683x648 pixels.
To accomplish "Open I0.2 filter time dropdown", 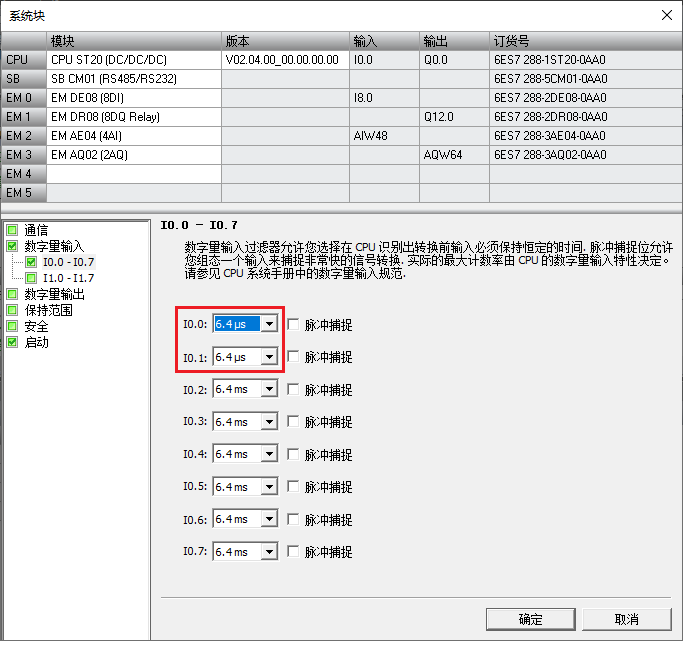I will [x=269, y=390].
